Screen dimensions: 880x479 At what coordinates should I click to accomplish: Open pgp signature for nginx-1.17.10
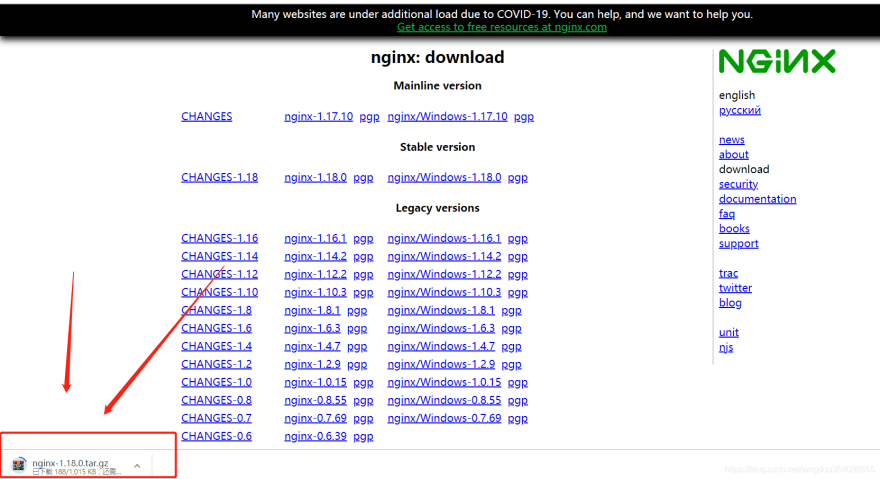point(369,117)
